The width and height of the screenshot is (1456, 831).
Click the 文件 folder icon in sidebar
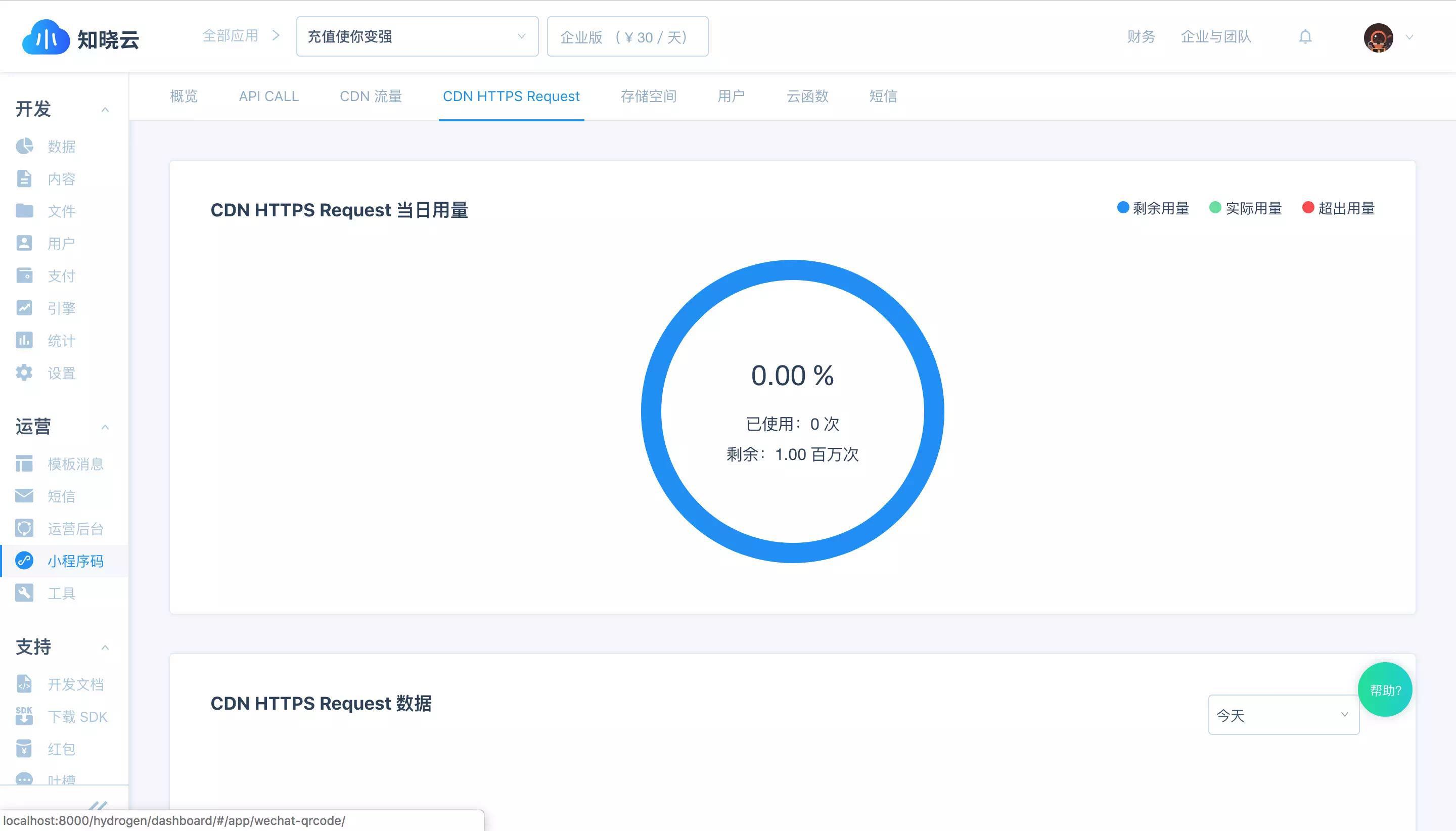tap(24, 211)
